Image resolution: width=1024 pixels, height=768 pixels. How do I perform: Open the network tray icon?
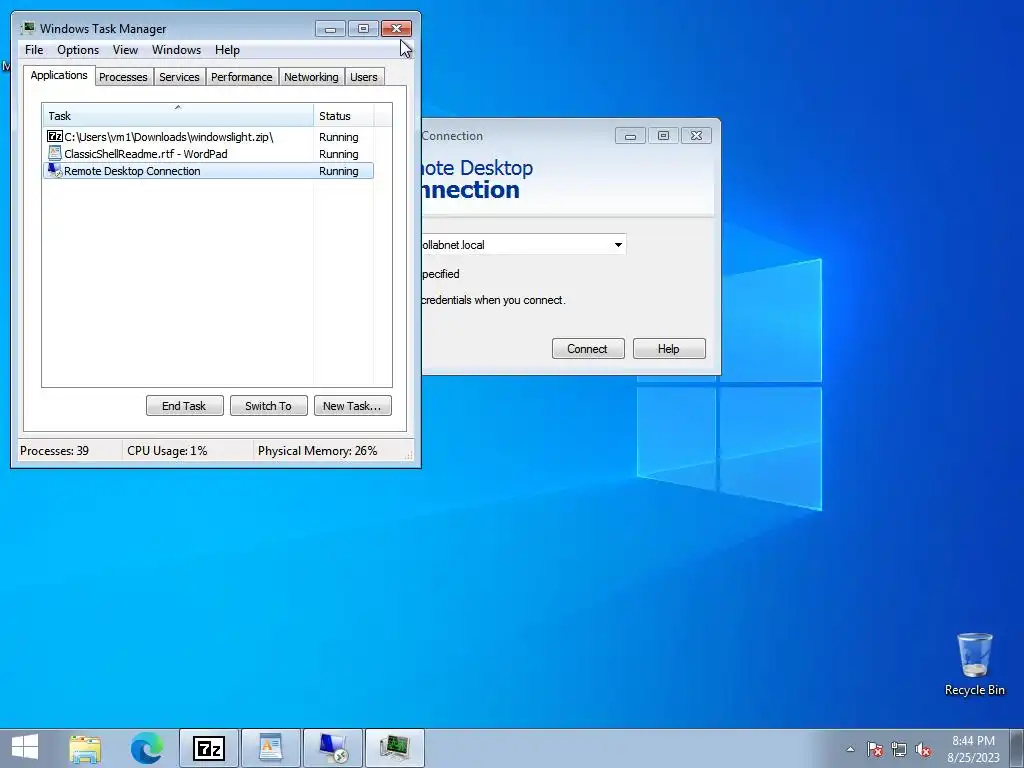pos(899,749)
